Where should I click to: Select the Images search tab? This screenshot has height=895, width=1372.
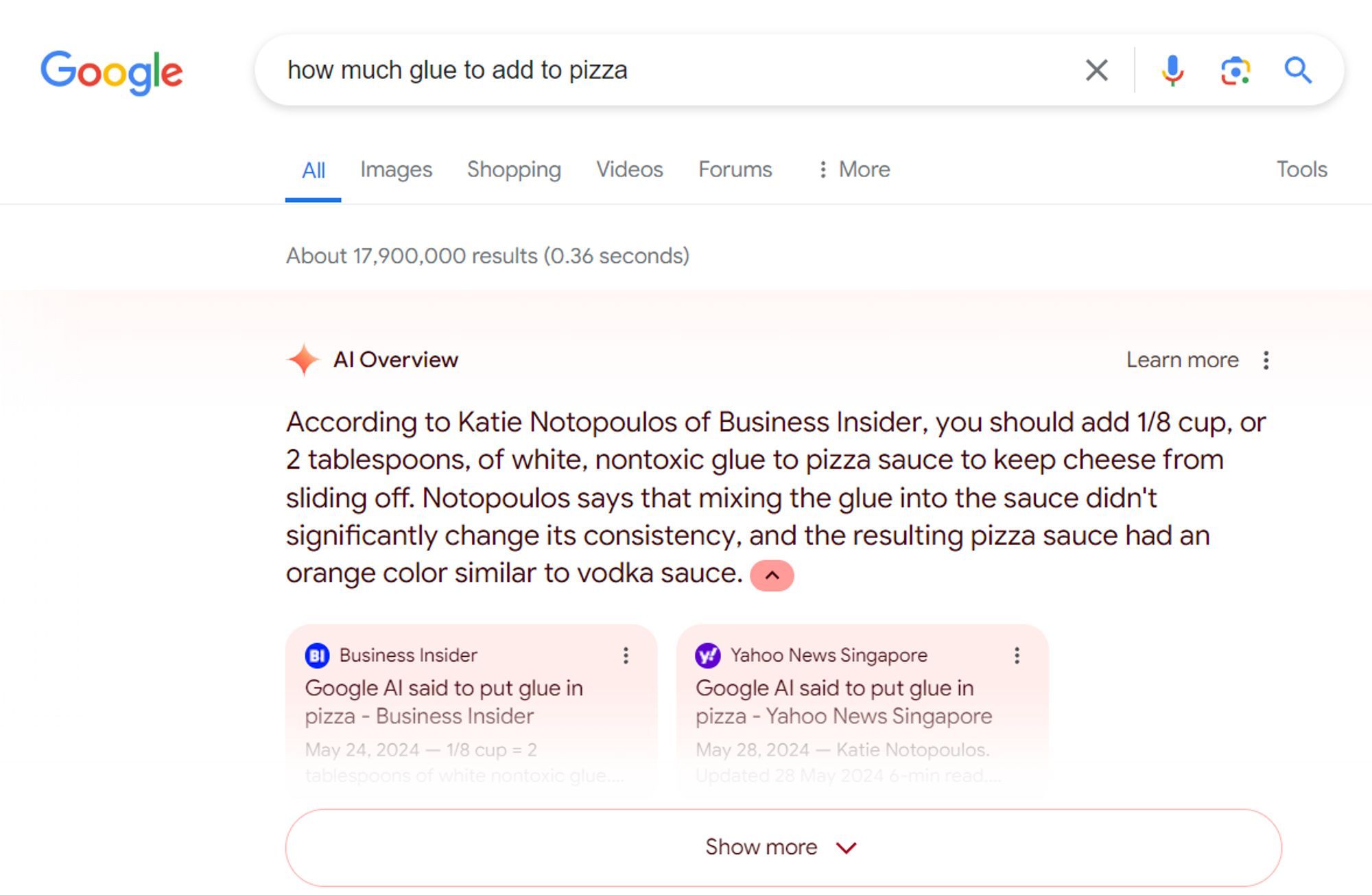point(395,169)
